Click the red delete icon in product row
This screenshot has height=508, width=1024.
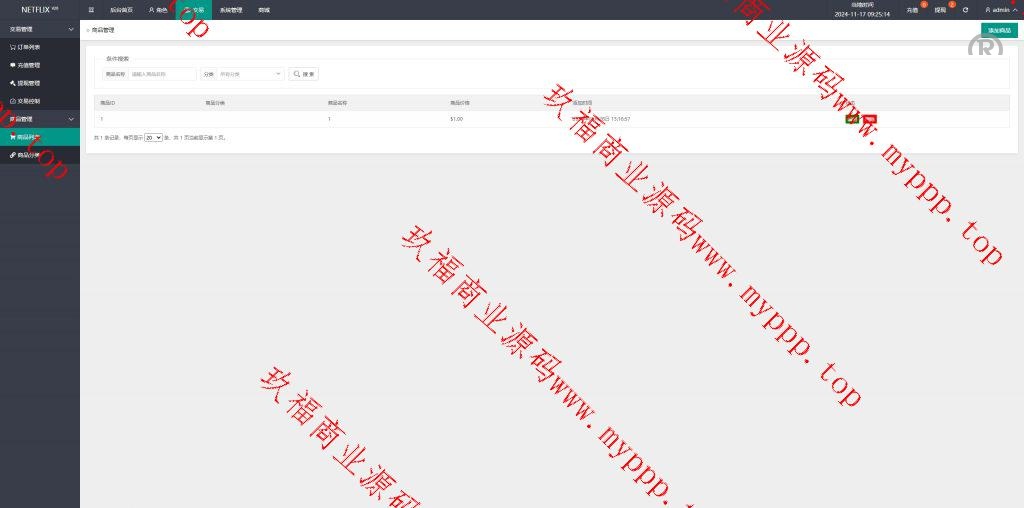(x=870, y=119)
